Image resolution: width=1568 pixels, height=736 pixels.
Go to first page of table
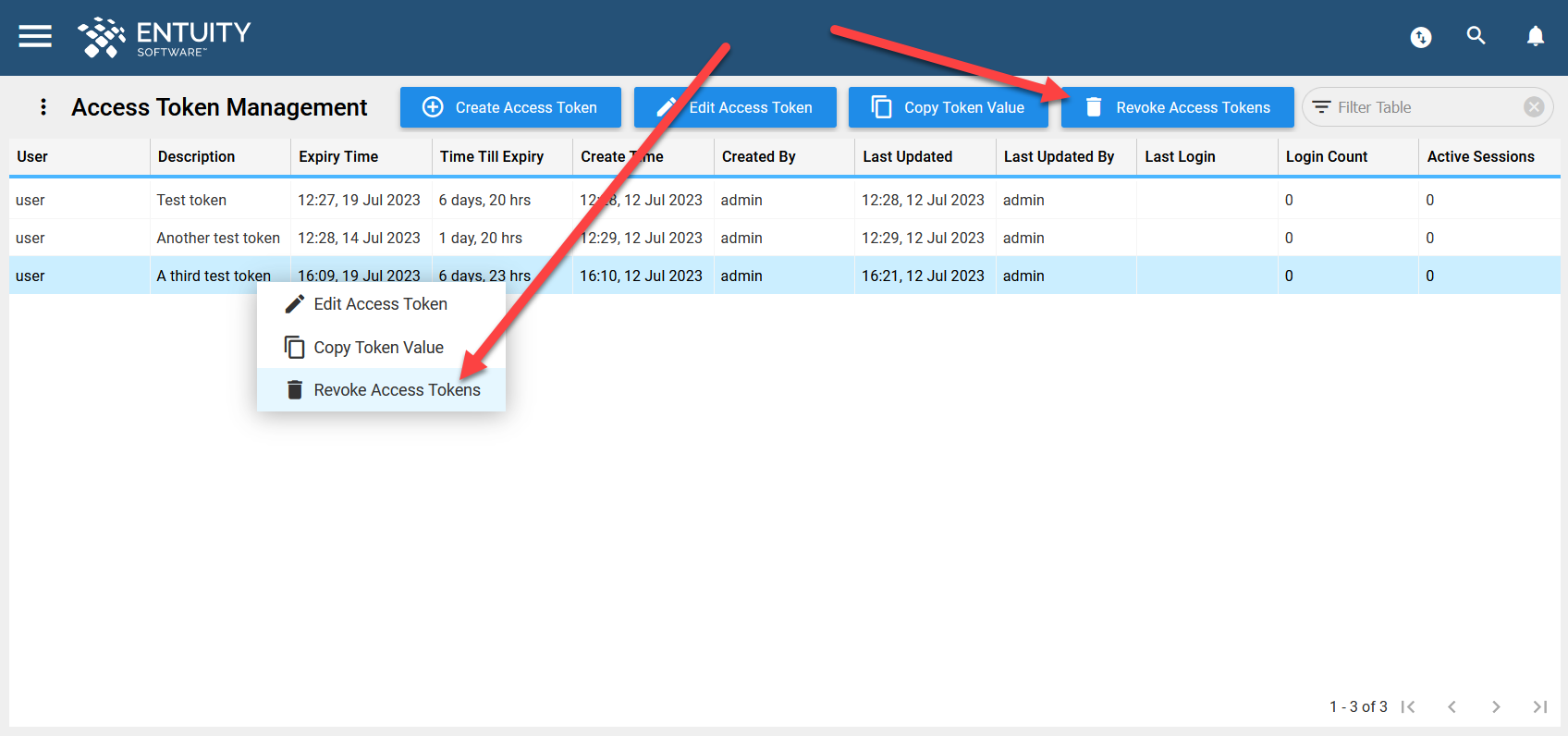pyautogui.click(x=1408, y=706)
